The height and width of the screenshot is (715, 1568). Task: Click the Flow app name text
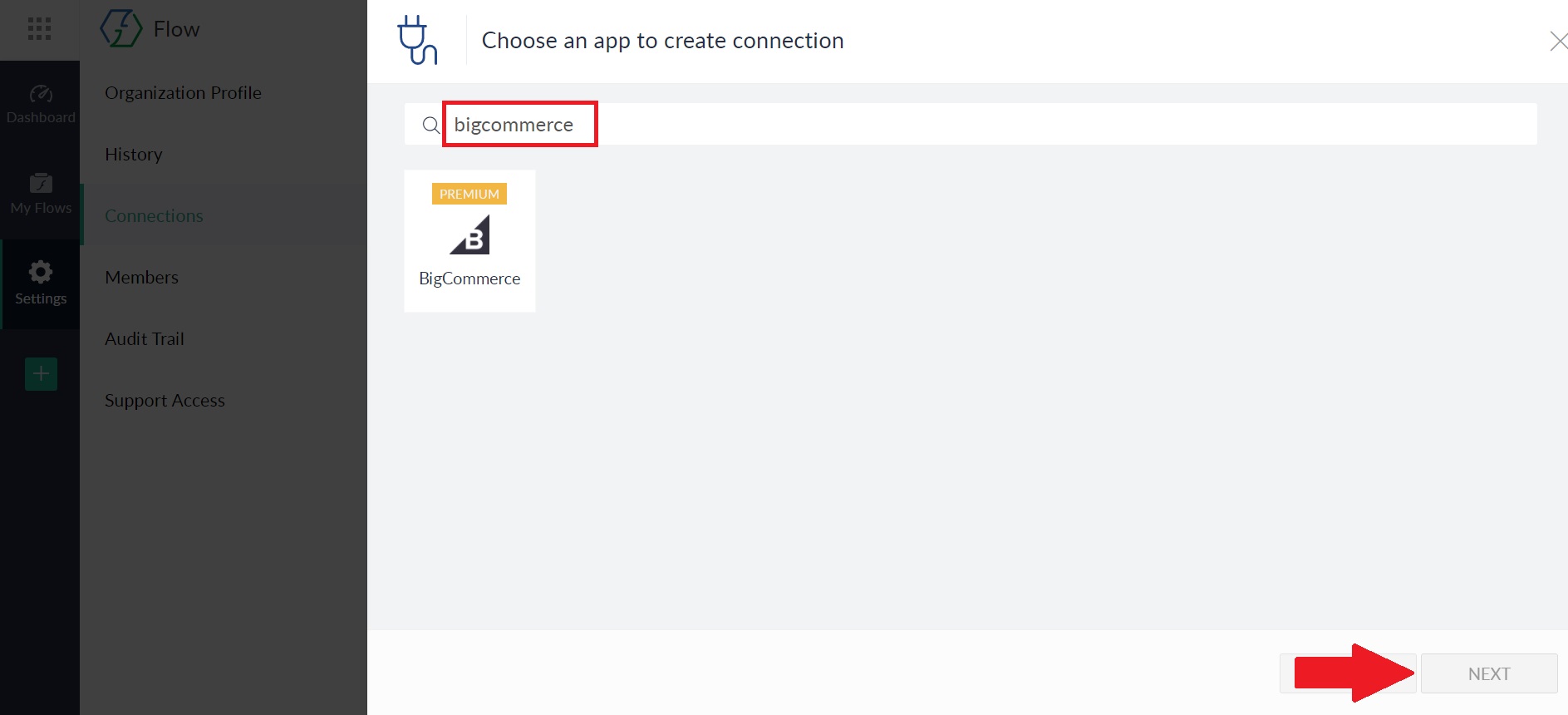(x=176, y=29)
